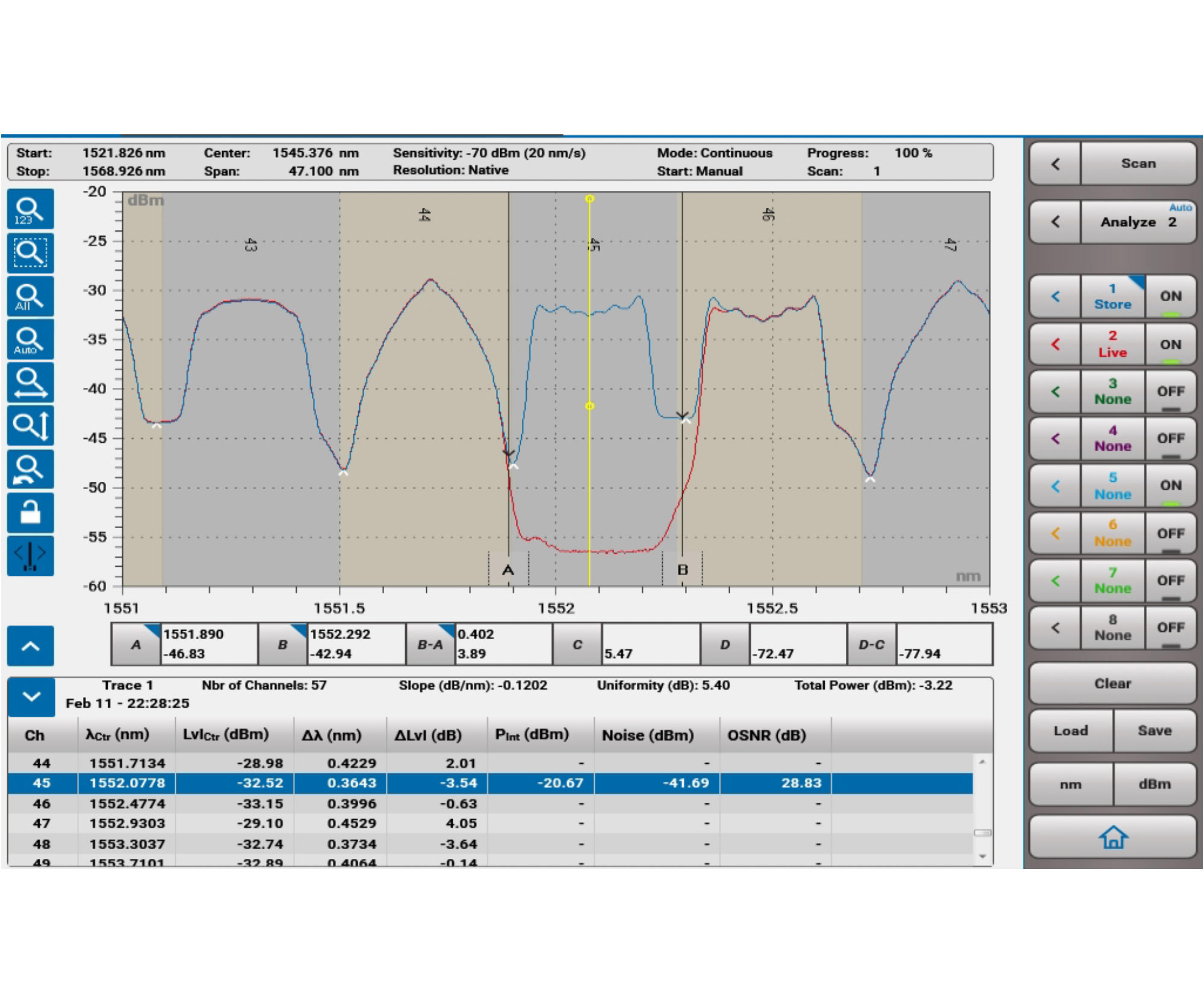This screenshot has height=1004, width=1204.
Task: Select channel 46 row in table
Action: (490, 803)
